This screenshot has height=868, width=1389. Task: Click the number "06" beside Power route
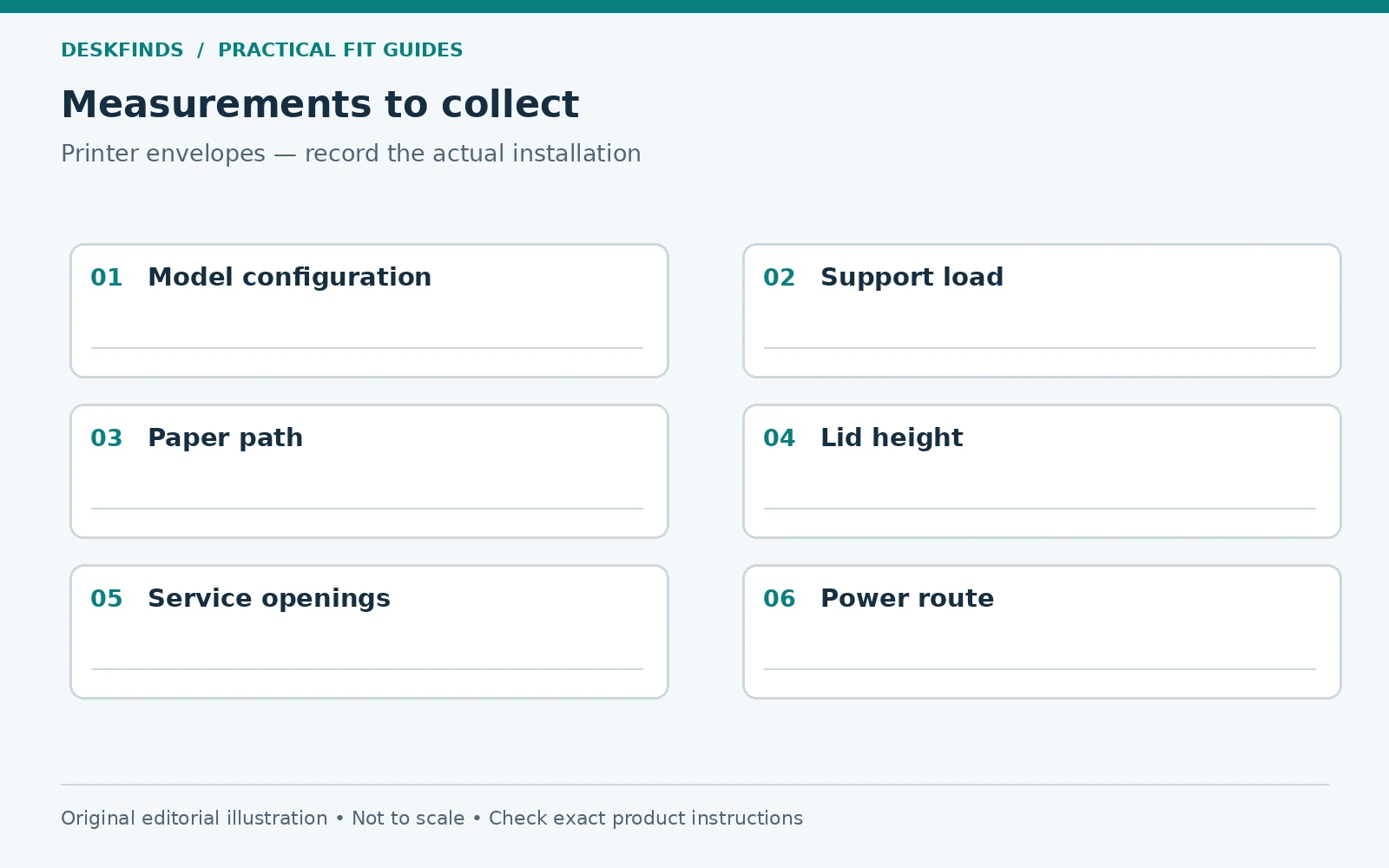(780, 599)
